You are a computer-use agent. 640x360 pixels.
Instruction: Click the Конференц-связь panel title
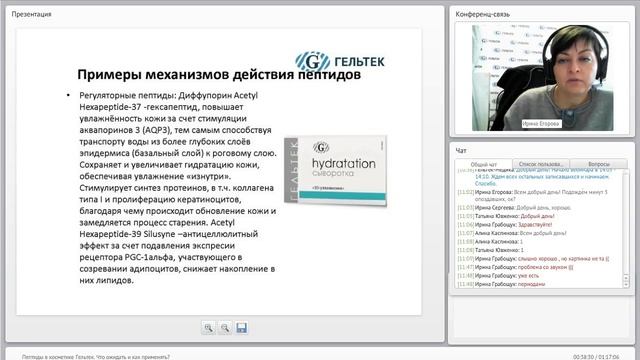click(x=482, y=14)
